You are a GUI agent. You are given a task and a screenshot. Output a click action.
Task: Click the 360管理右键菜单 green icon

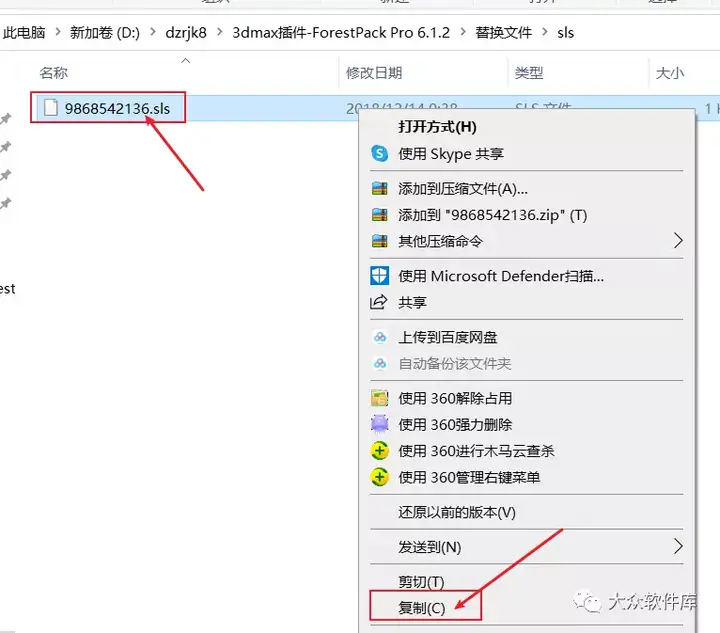pos(379,477)
